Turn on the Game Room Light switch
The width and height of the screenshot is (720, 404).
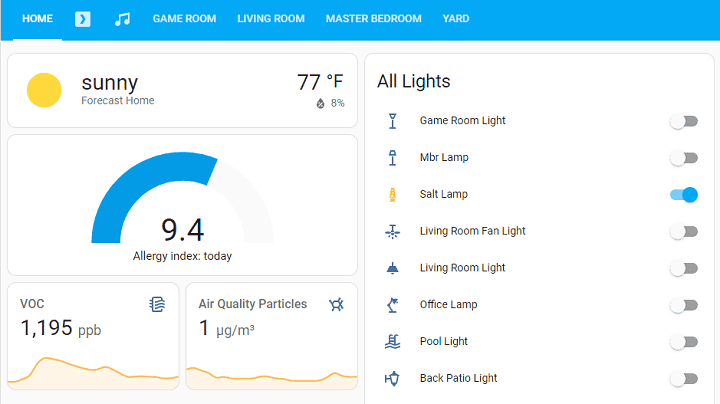click(x=684, y=121)
